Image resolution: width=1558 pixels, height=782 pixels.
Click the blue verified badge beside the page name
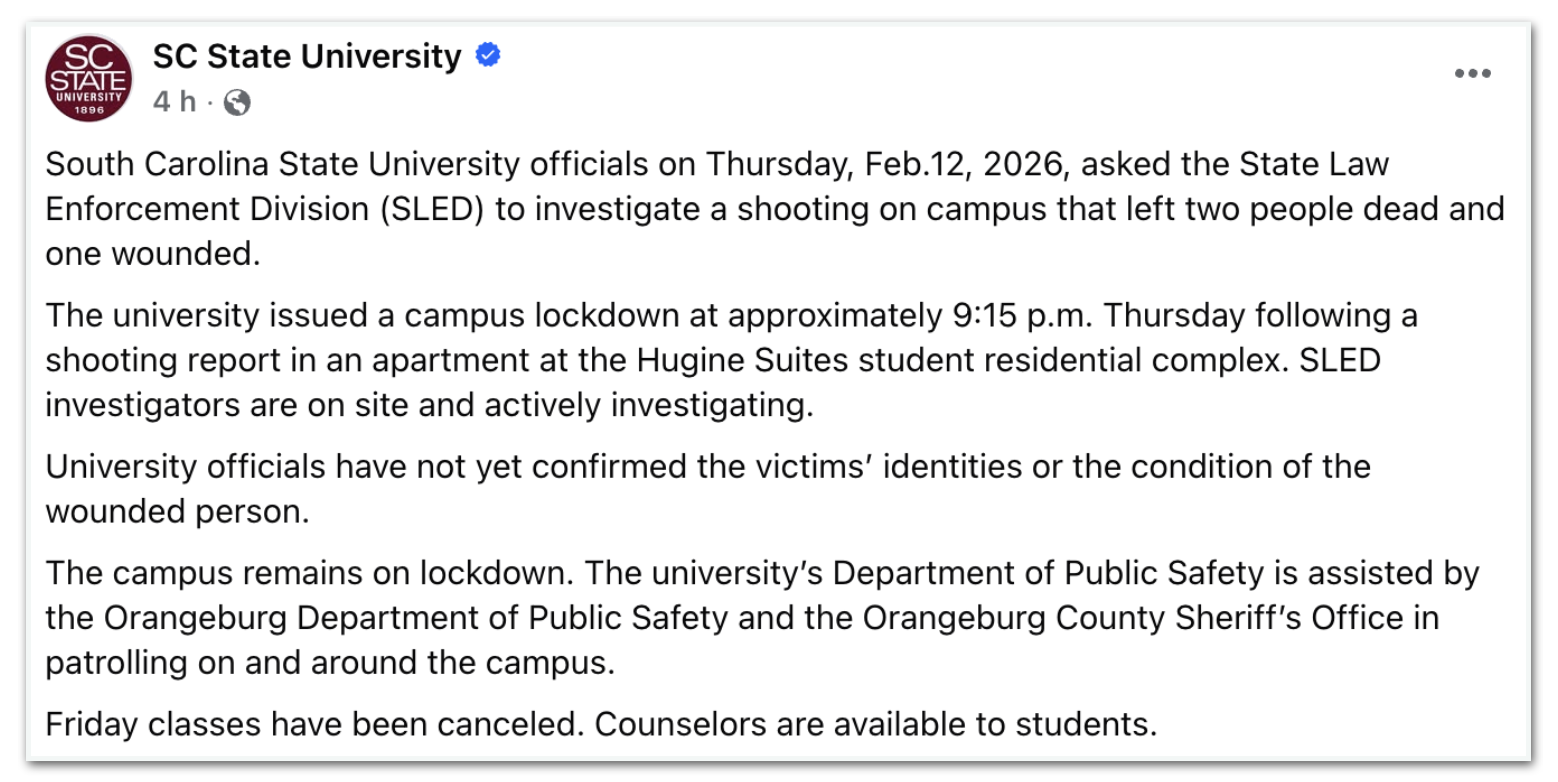click(x=487, y=56)
